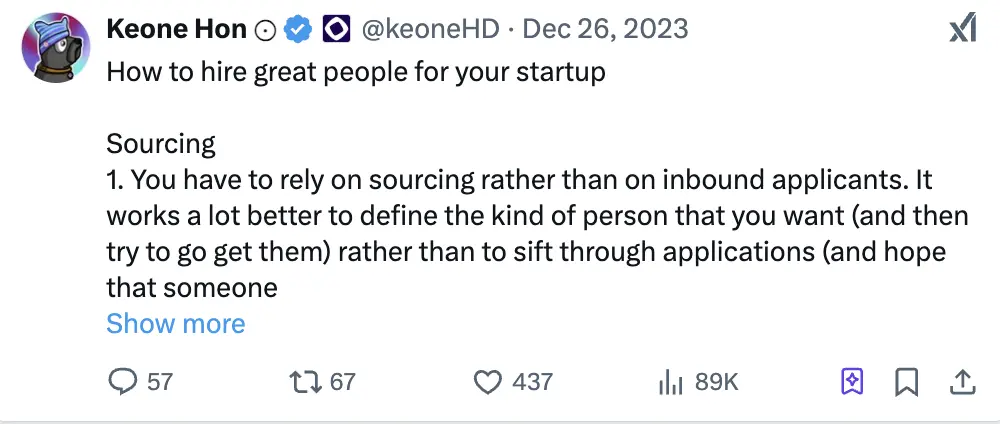The image size is (1000, 424).
Task: Click the Grok icon on the post
Action: (962, 30)
